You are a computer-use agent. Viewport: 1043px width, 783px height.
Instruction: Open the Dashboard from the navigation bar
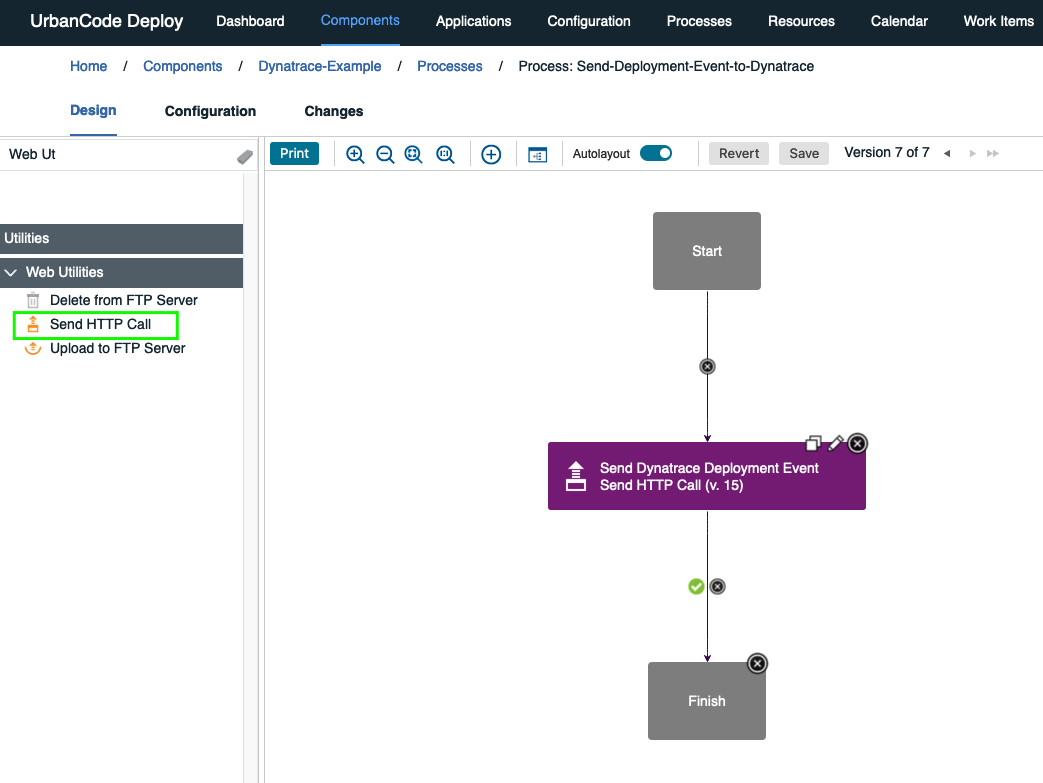(x=250, y=21)
